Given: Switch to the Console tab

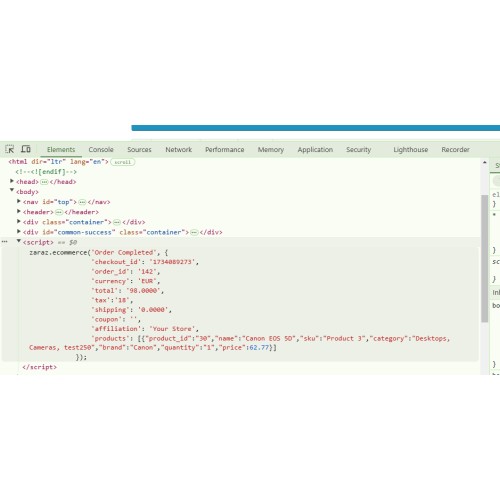Looking at the screenshot, I should (x=101, y=150).
